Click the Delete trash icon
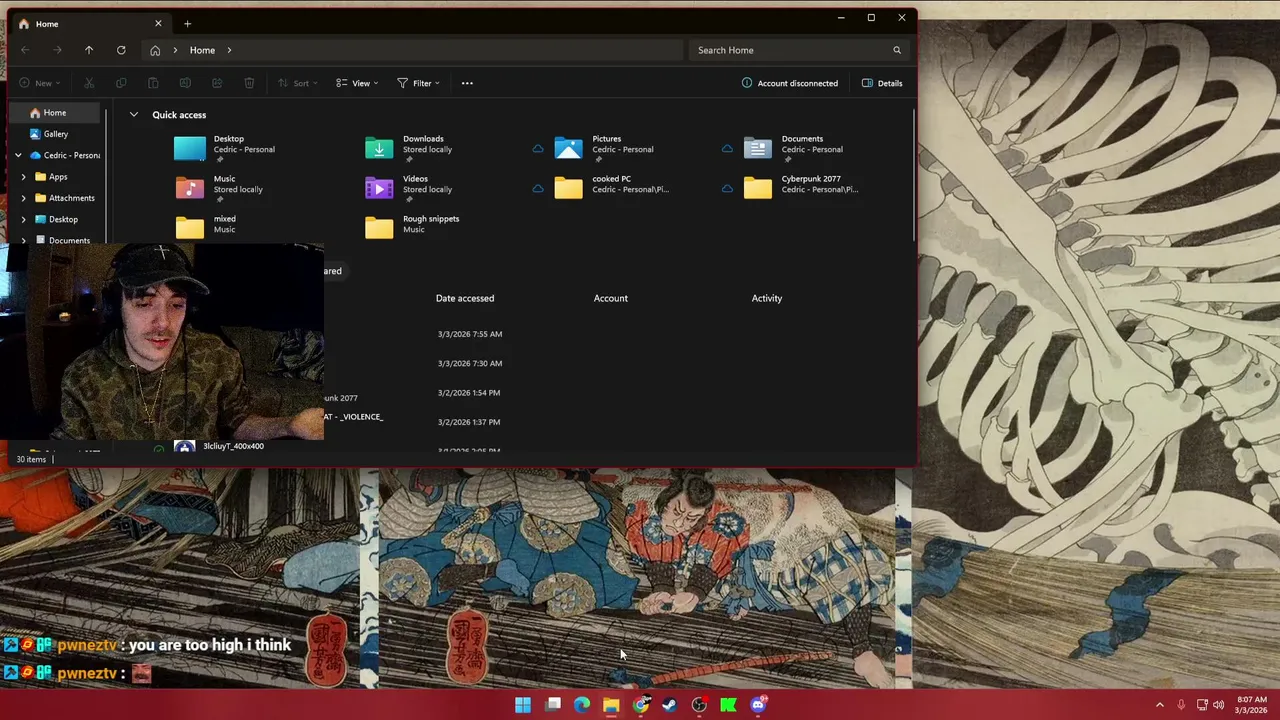 249,83
